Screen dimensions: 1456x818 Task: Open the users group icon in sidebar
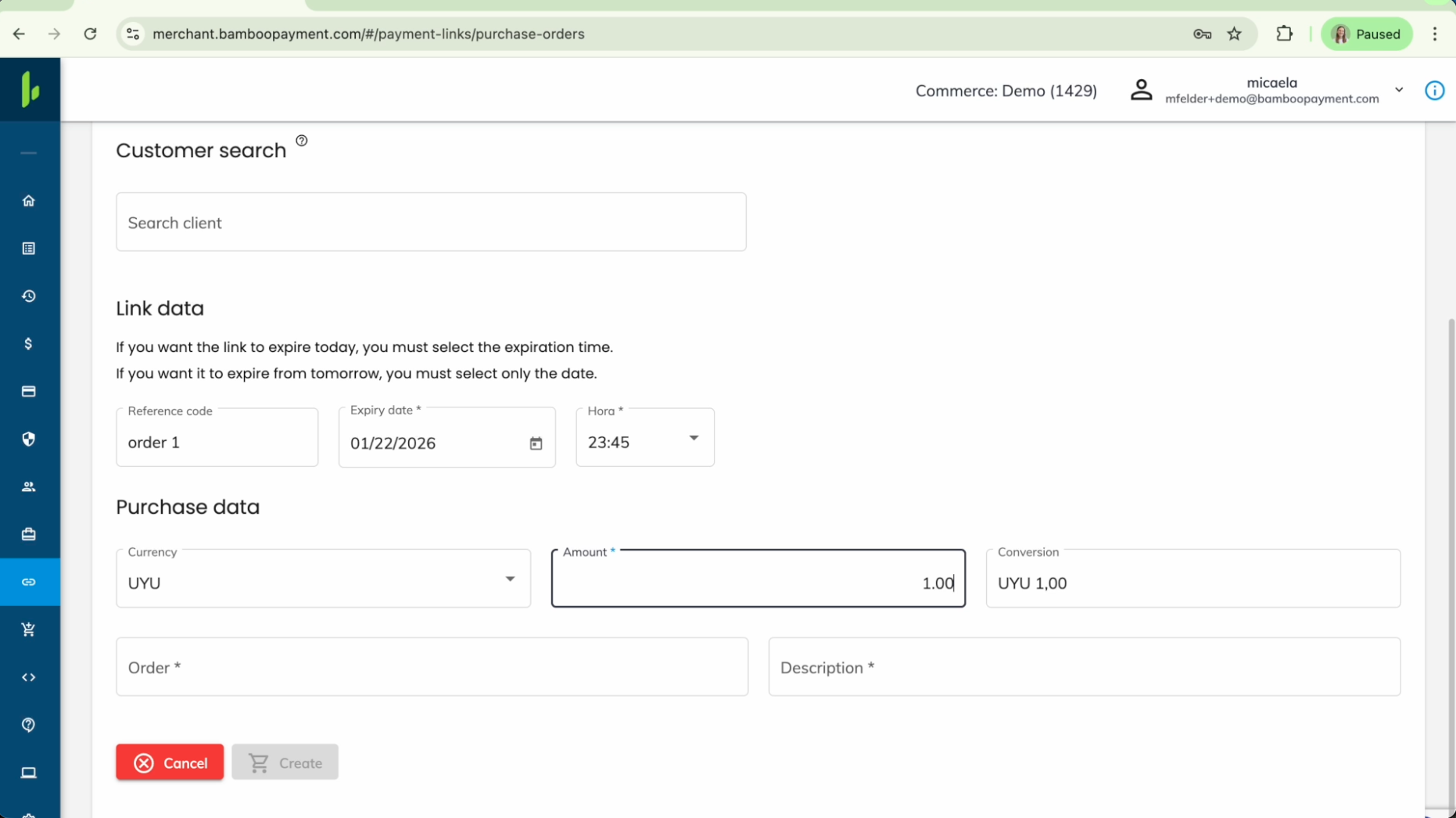coord(29,487)
